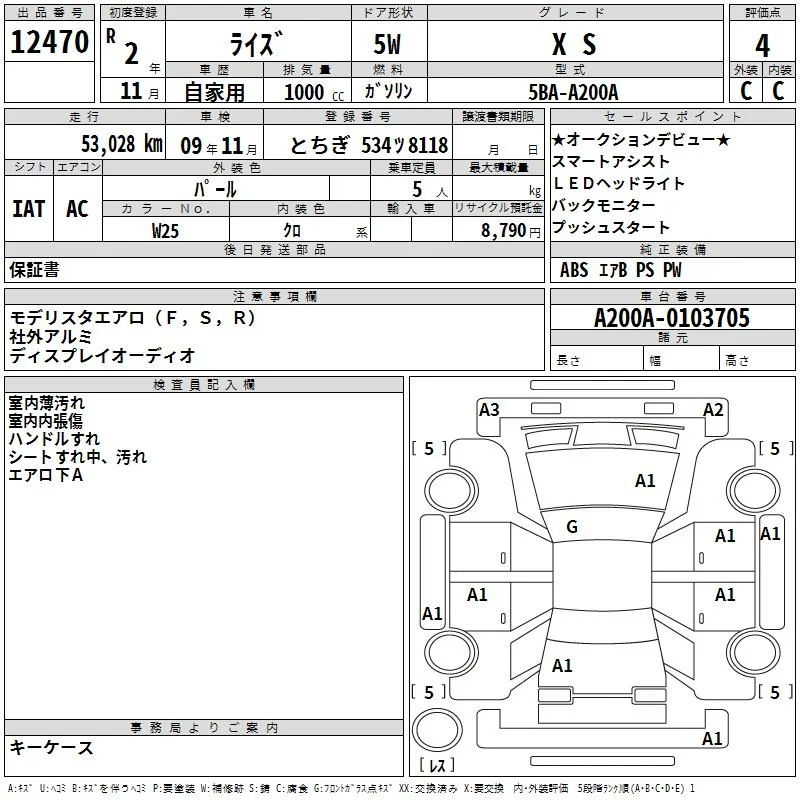800x800 pixels.
Task: Click the A1 mark on the hood
Action: coord(645,481)
